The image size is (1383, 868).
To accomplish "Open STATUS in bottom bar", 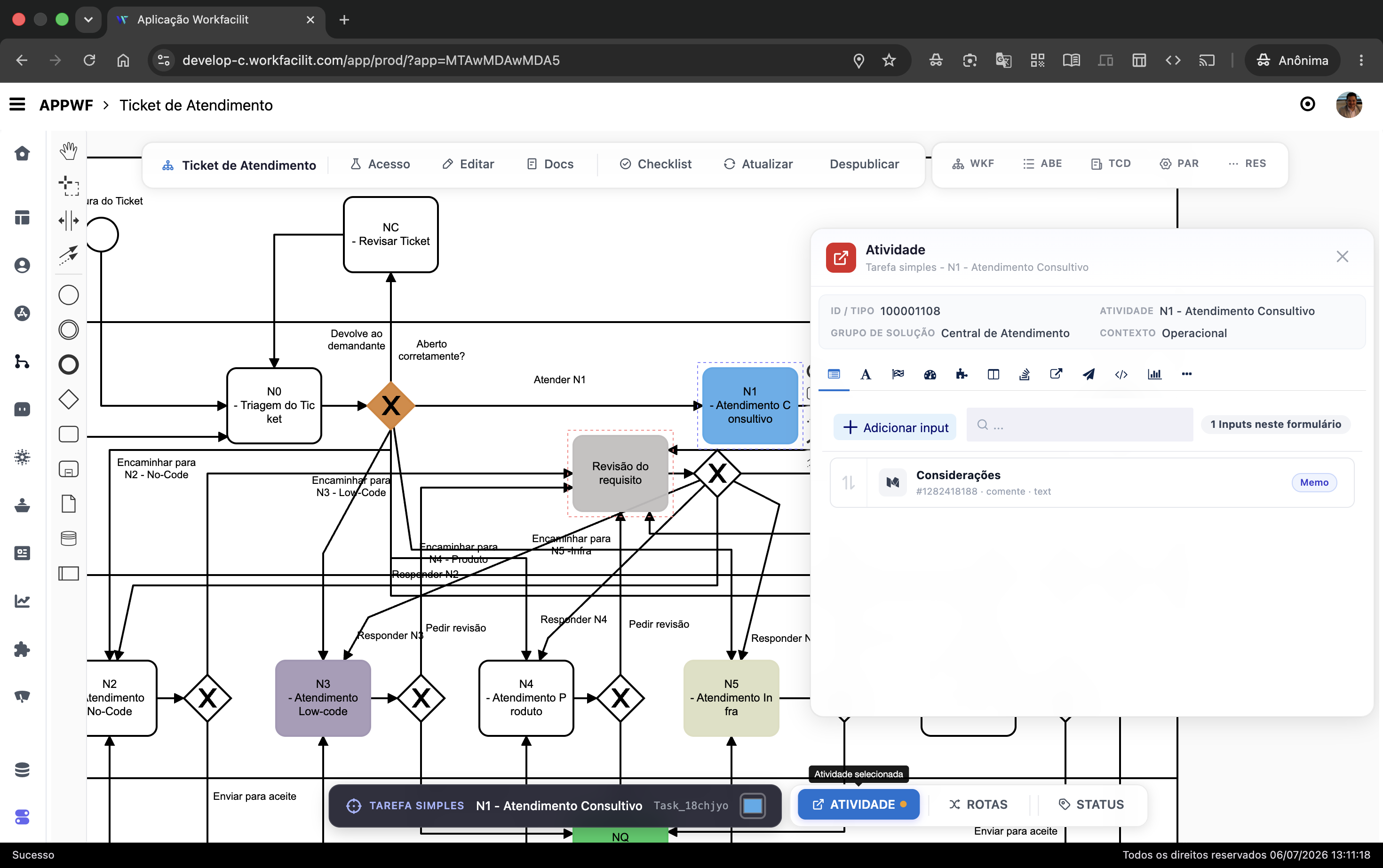I will (1091, 804).
